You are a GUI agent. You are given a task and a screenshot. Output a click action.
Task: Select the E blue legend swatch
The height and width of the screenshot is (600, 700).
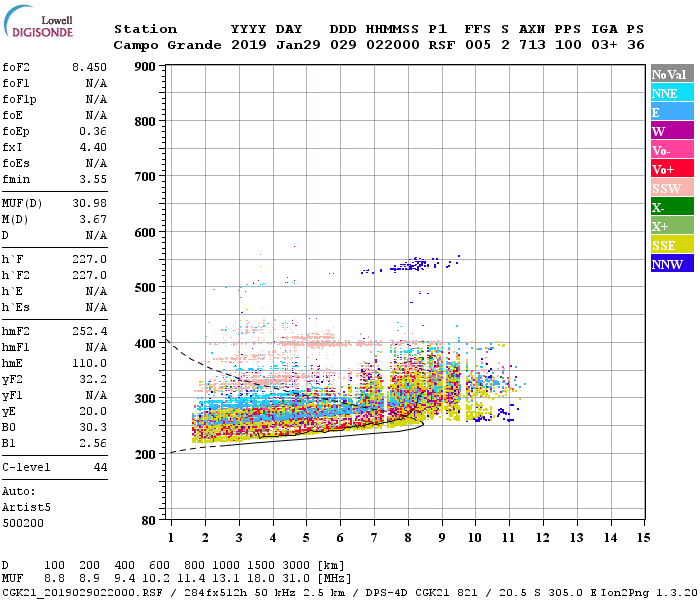672,112
